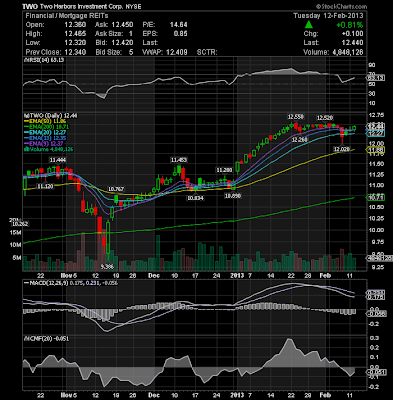Click the date Tuesday 12-Feb-2013
Screen dimensions: 393x400
(x=328, y=15)
